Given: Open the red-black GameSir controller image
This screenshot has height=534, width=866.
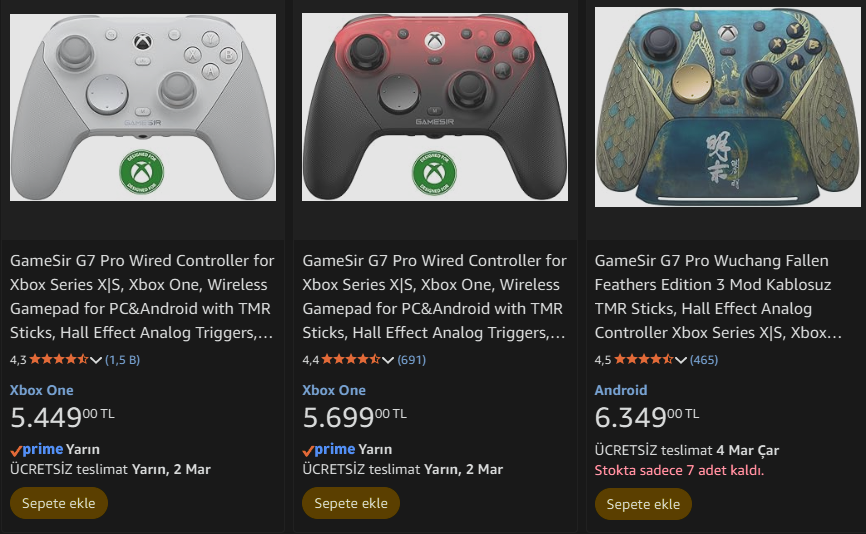Looking at the screenshot, I should 434,107.
